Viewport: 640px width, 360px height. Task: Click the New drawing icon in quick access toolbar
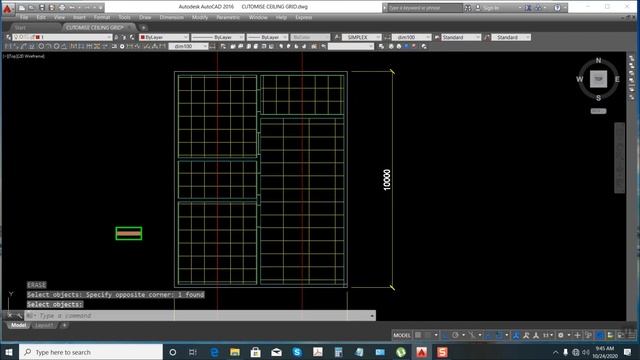tap(22, 8)
